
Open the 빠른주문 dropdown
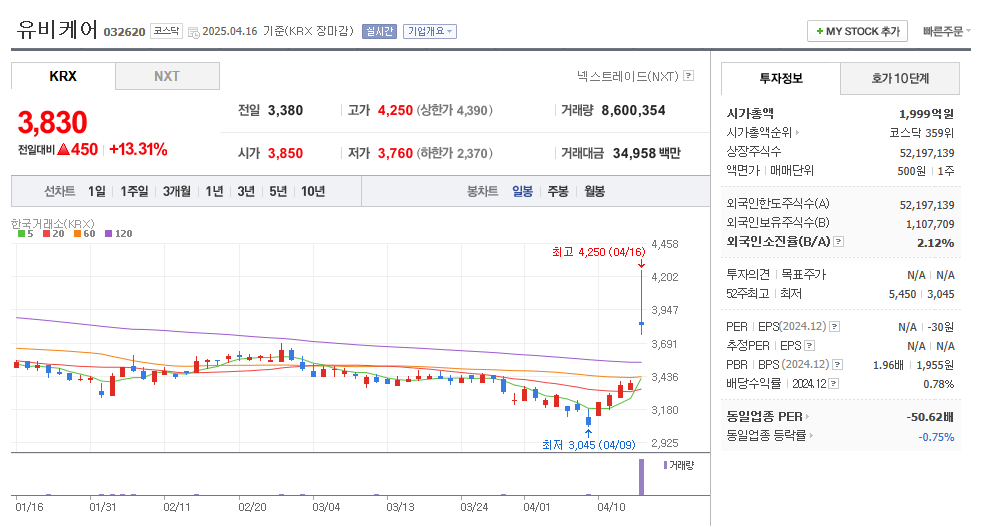coord(946,31)
